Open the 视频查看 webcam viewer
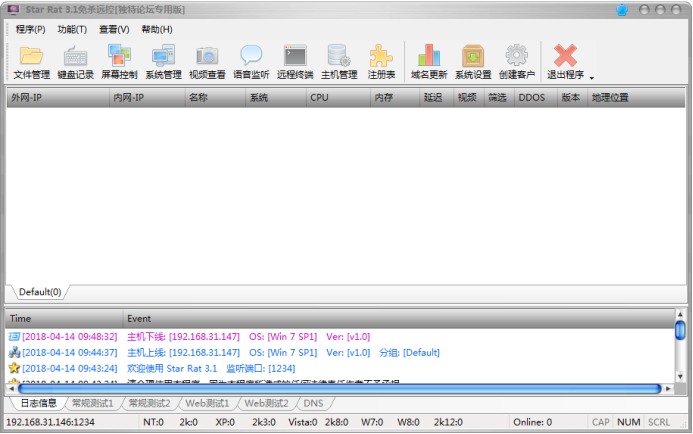The width and height of the screenshot is (693, 434). pyautogui.click(x=207, y=62)
